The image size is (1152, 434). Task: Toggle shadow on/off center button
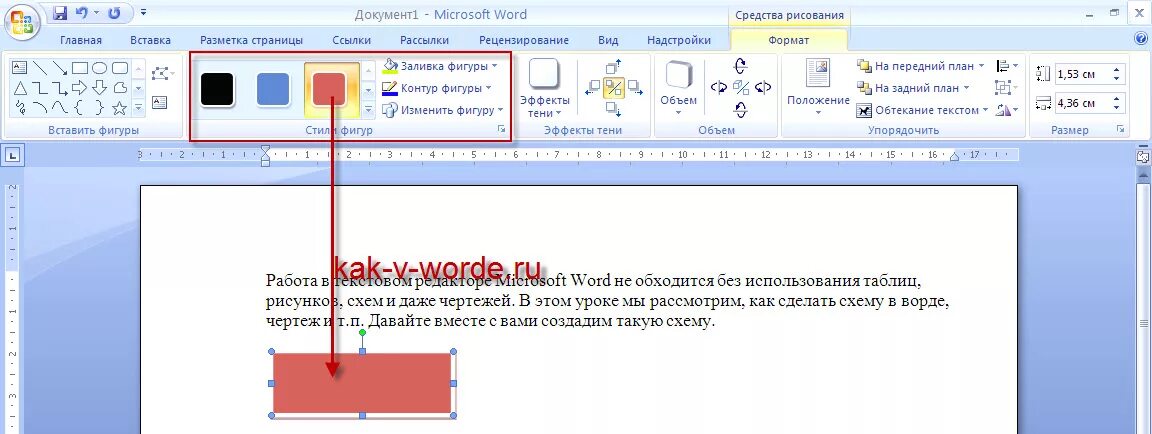click(613, 89)
